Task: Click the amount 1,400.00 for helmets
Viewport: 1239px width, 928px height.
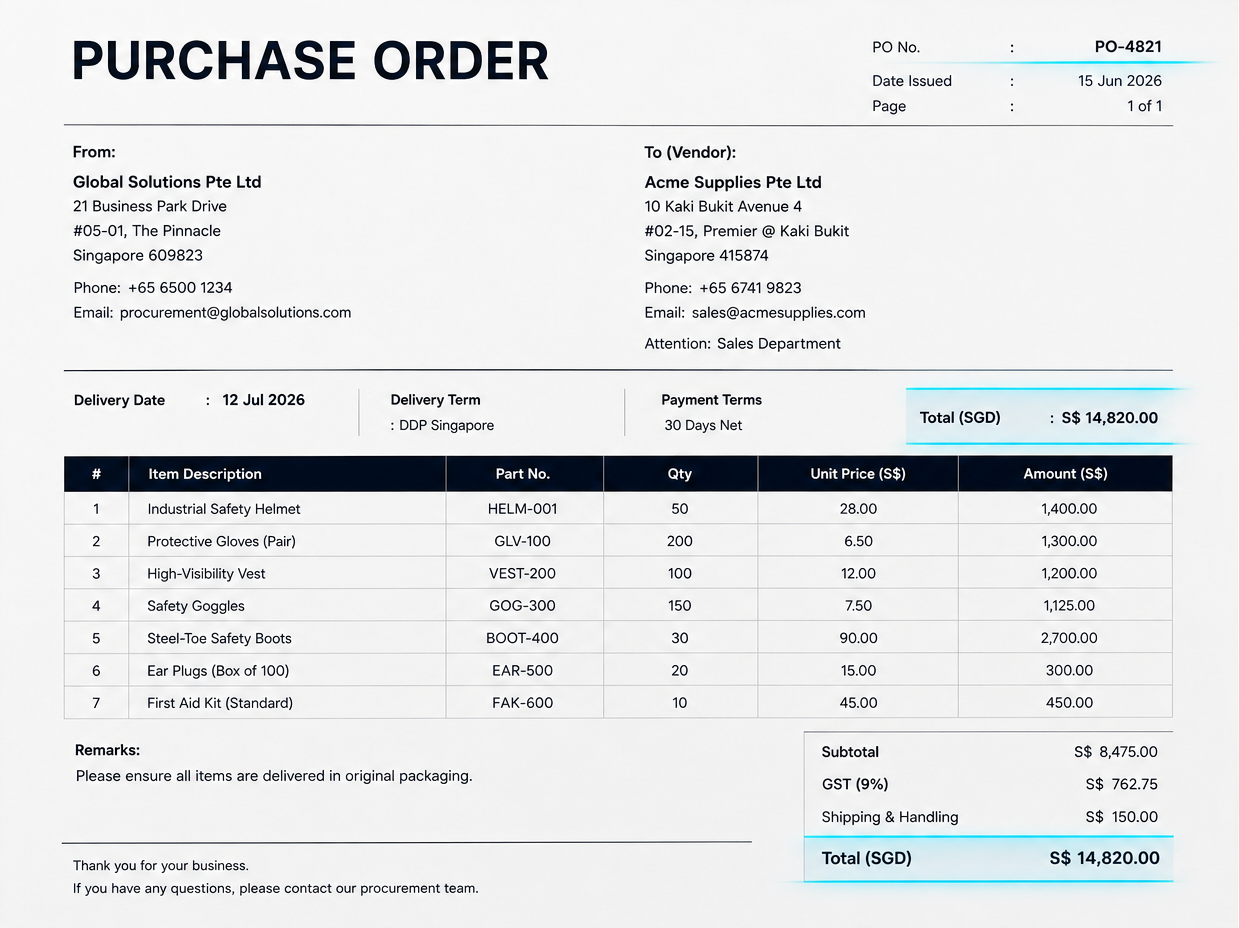Action: [1069, 509]
